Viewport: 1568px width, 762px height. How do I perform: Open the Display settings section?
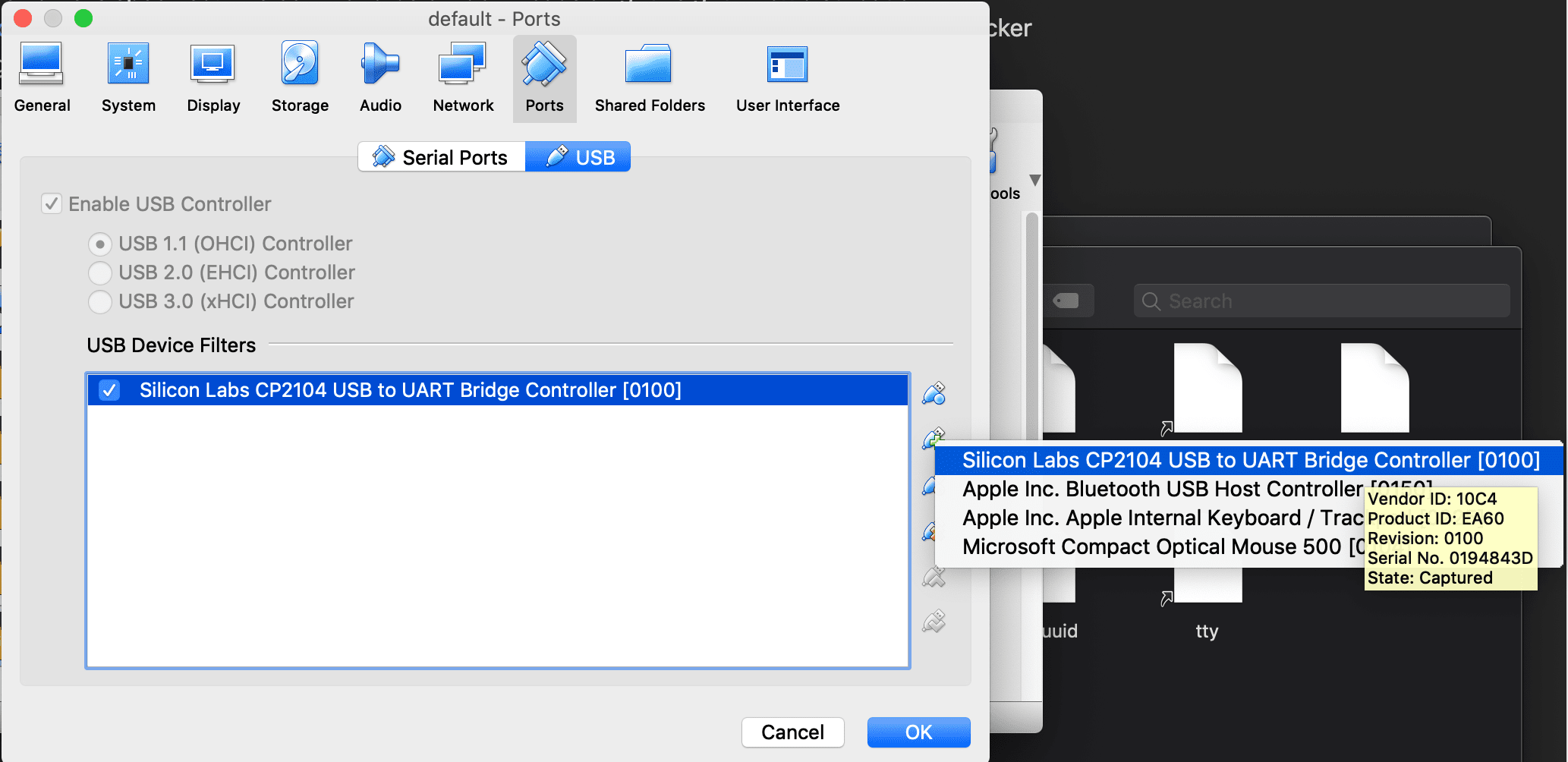click(213, 78)
